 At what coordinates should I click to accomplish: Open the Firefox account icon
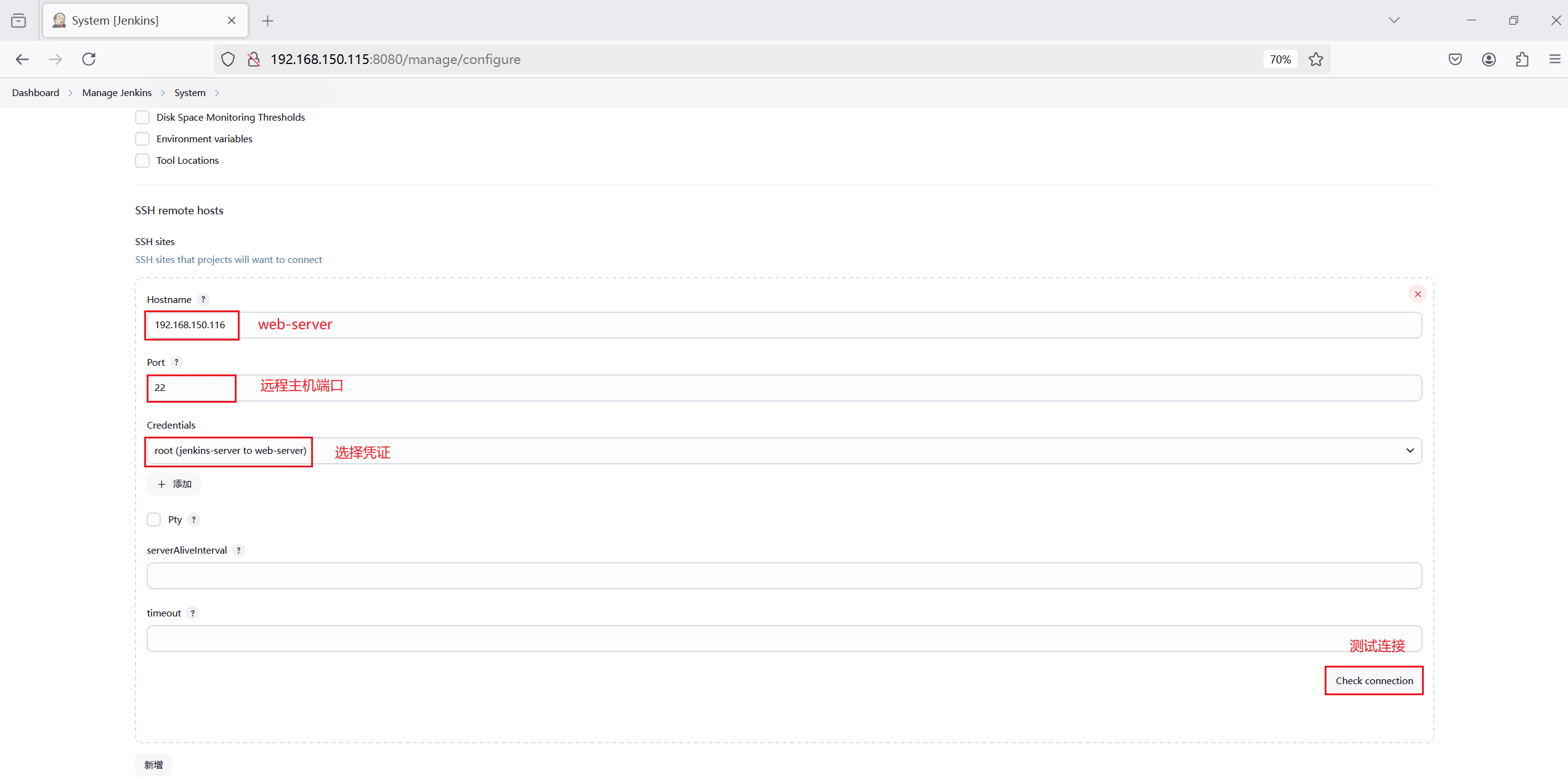tap(1489, 59)
